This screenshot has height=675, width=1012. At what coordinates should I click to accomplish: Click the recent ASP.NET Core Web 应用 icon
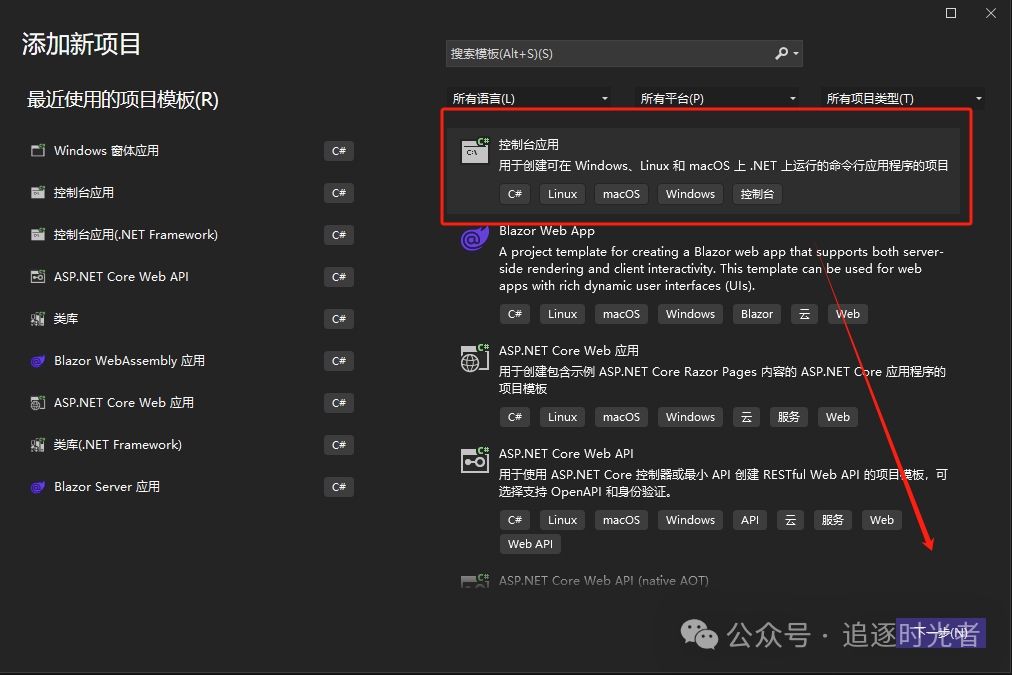[x=38, y=403]
